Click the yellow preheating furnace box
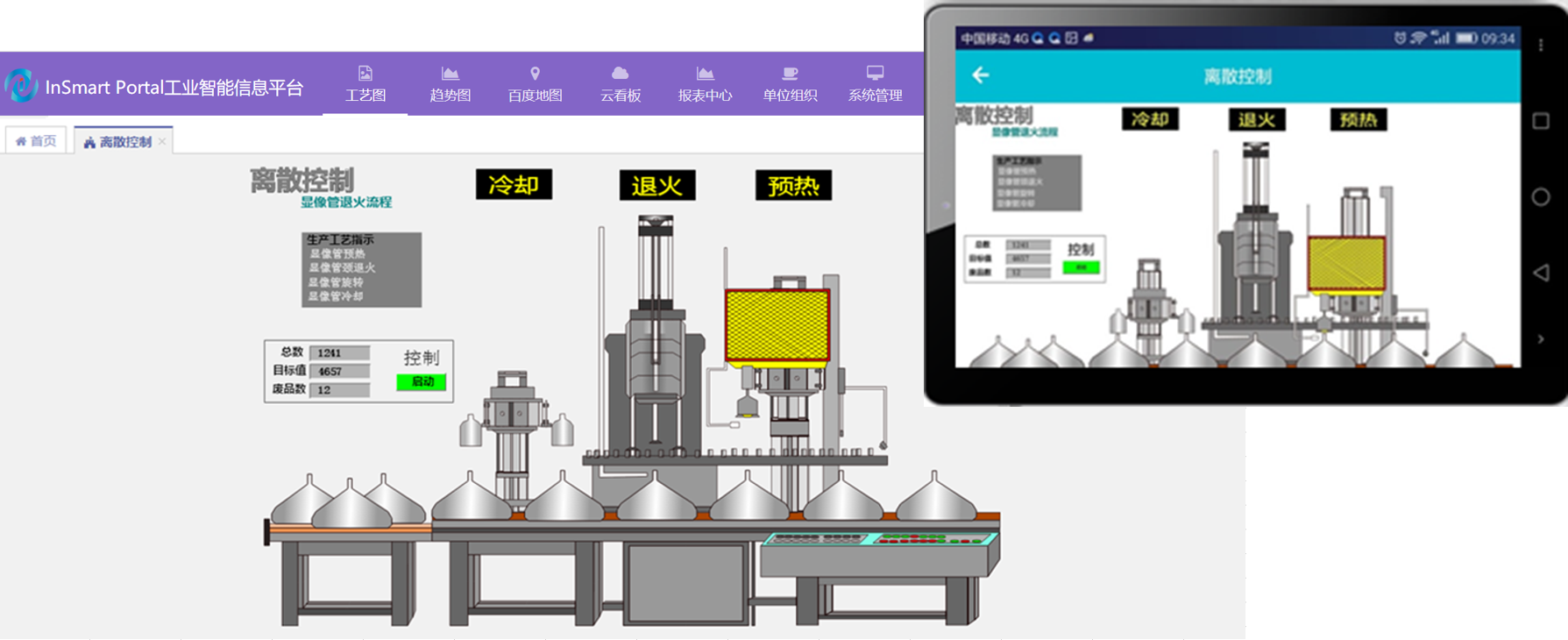This screenshot has height=640, width=1568. 777,325
